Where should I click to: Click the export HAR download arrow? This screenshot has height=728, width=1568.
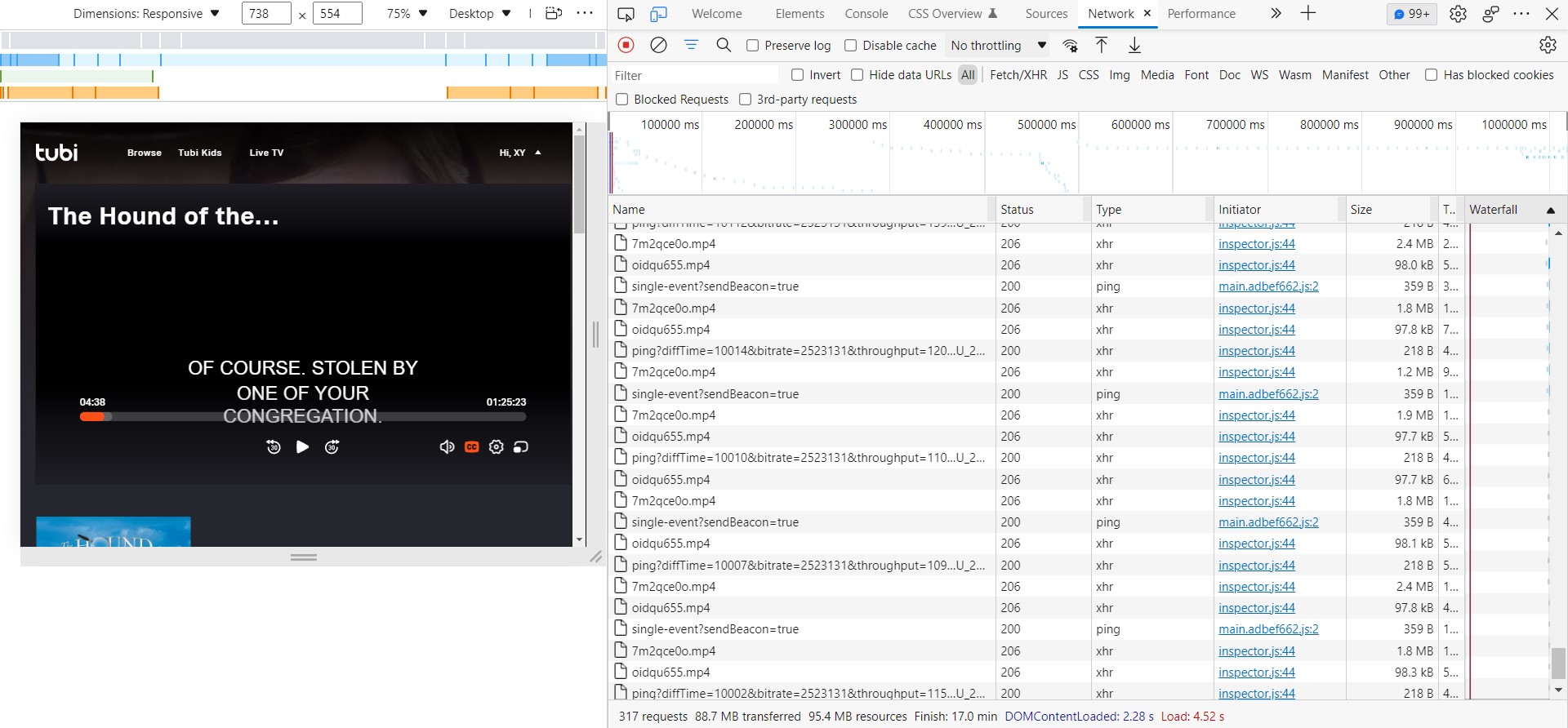coord(1134,46)
